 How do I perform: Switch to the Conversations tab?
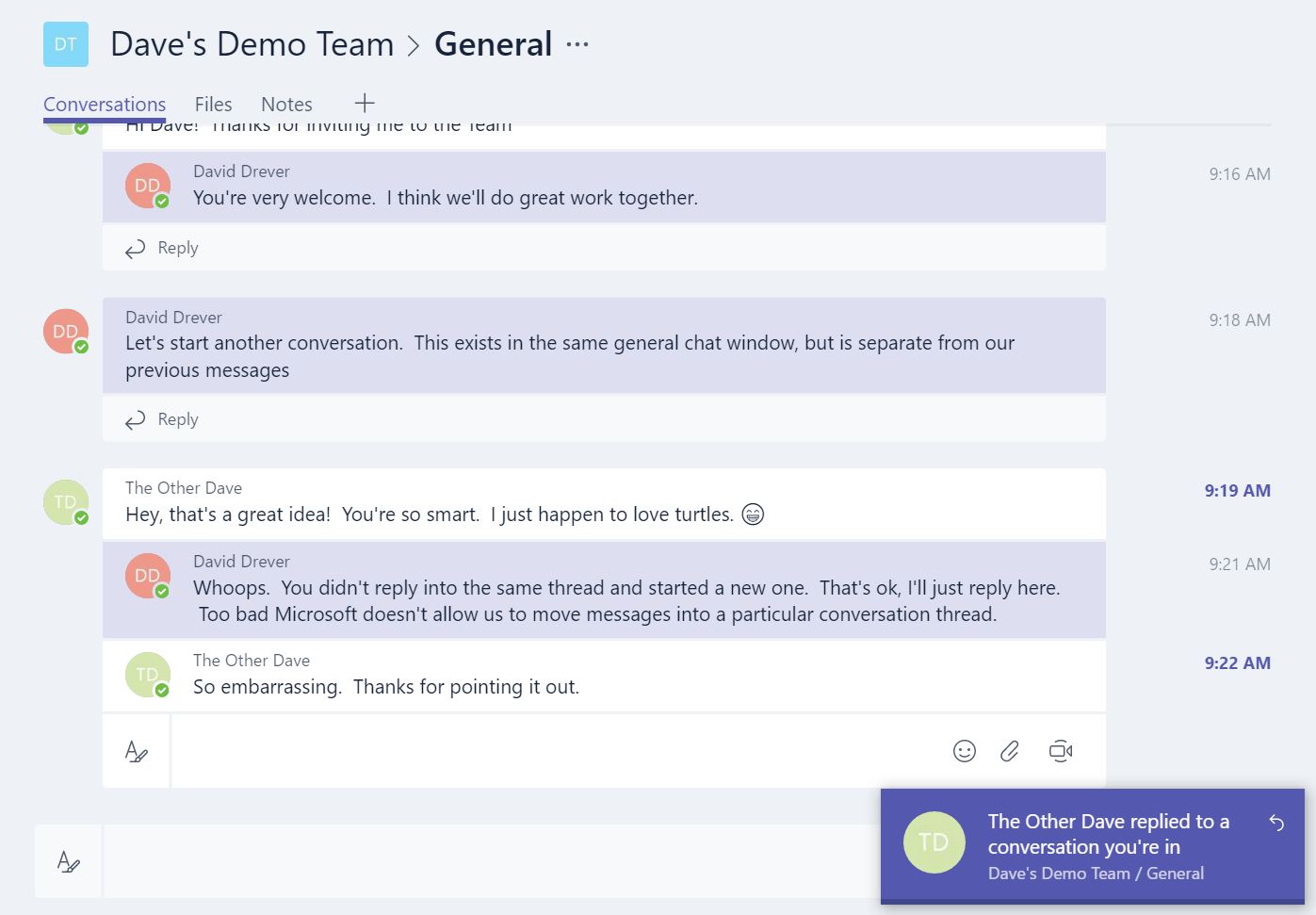coord(105,105)
